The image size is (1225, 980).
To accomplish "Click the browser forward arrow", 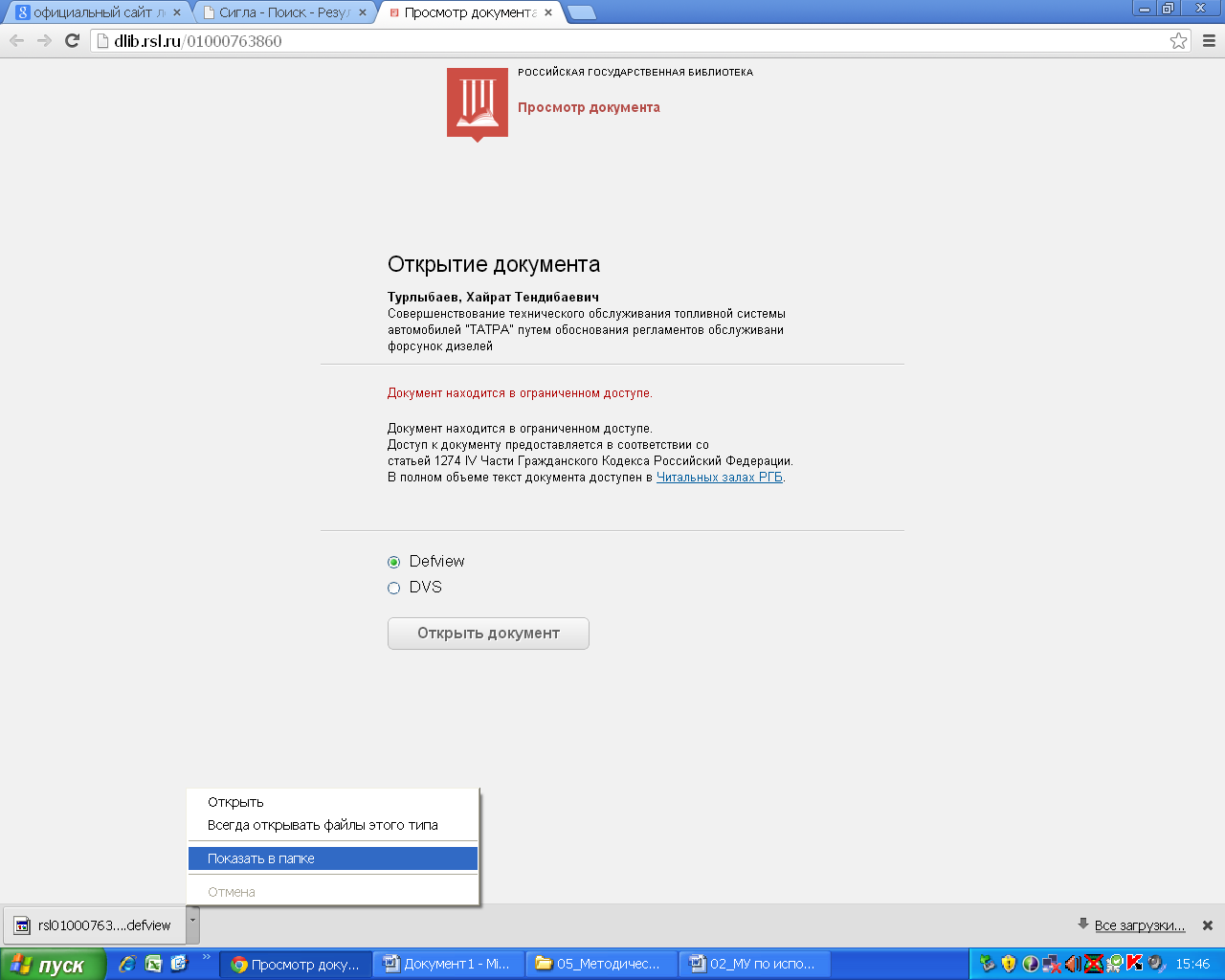I will pos(44,40).
